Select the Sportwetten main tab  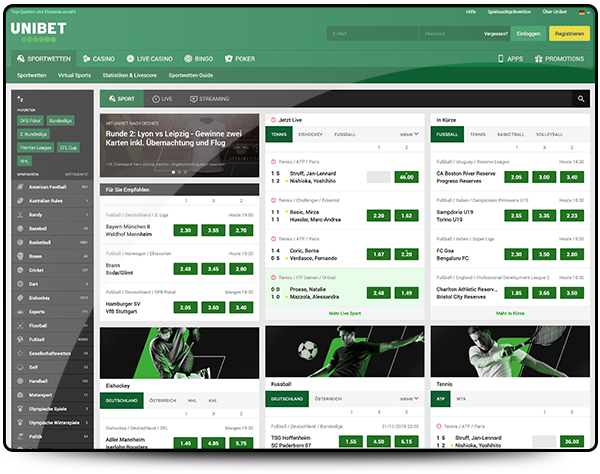click(x=44, y=59)
